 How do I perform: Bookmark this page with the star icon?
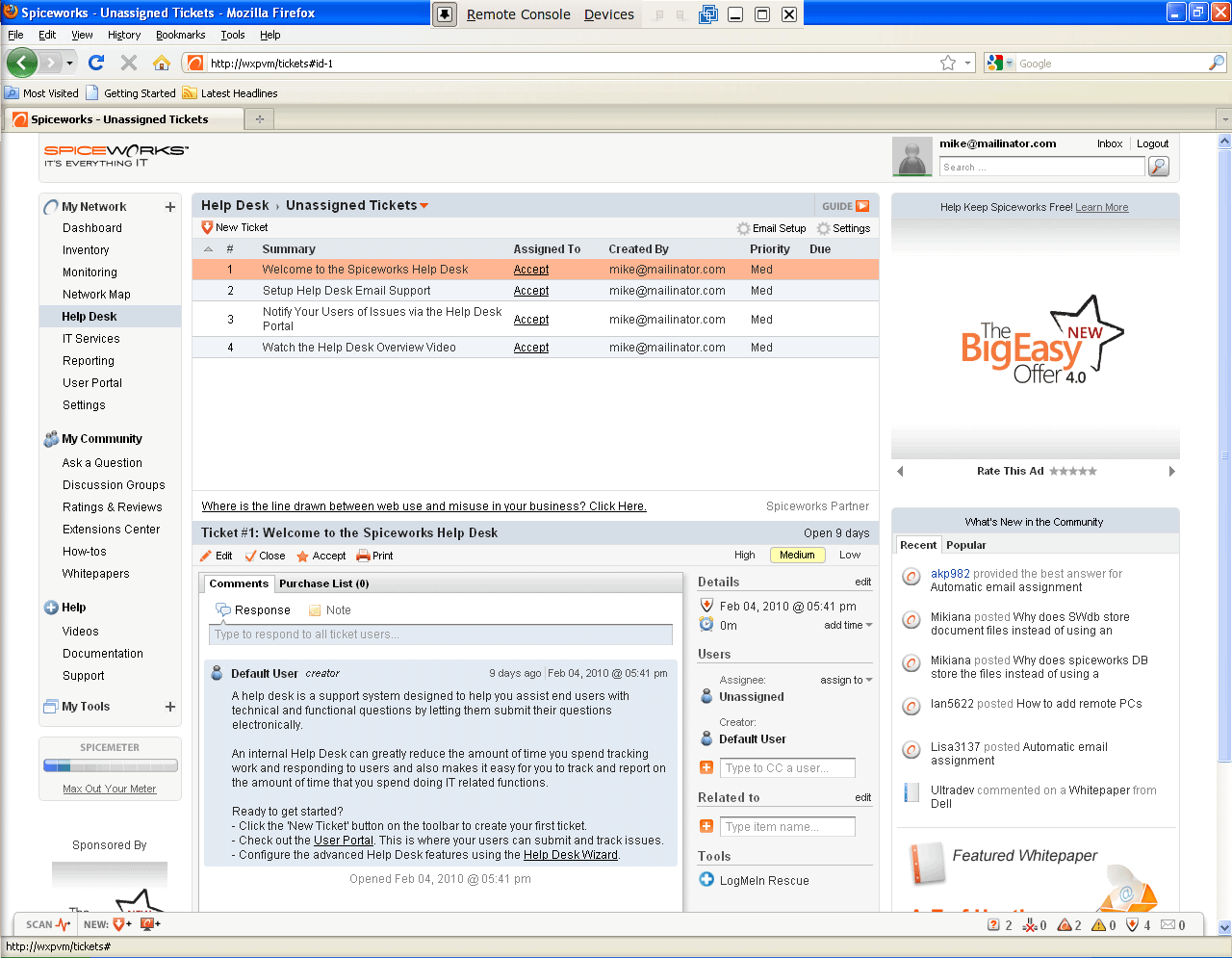(948, 63)
